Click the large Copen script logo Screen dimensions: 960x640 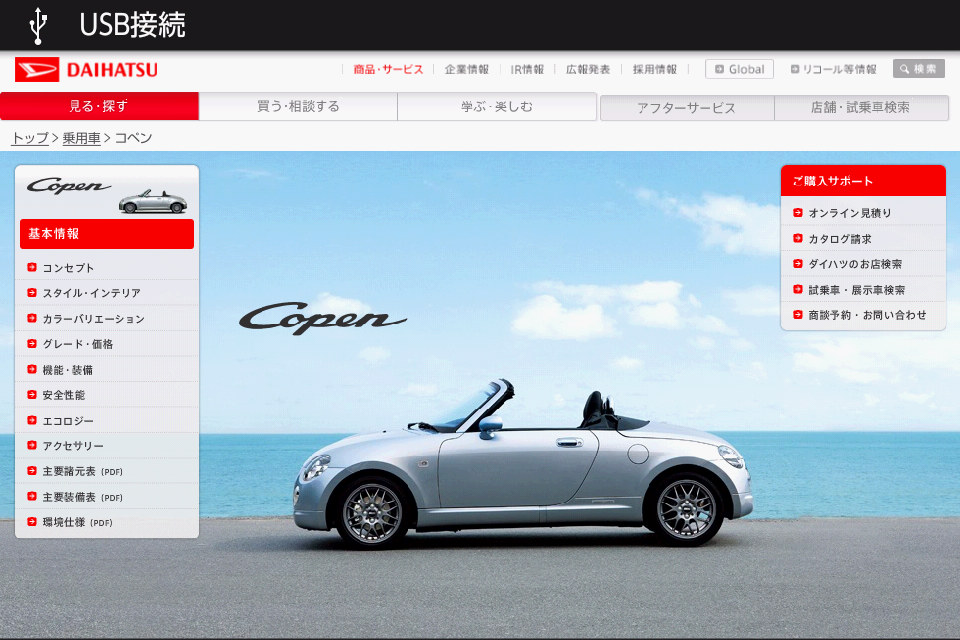coord(322,318)
